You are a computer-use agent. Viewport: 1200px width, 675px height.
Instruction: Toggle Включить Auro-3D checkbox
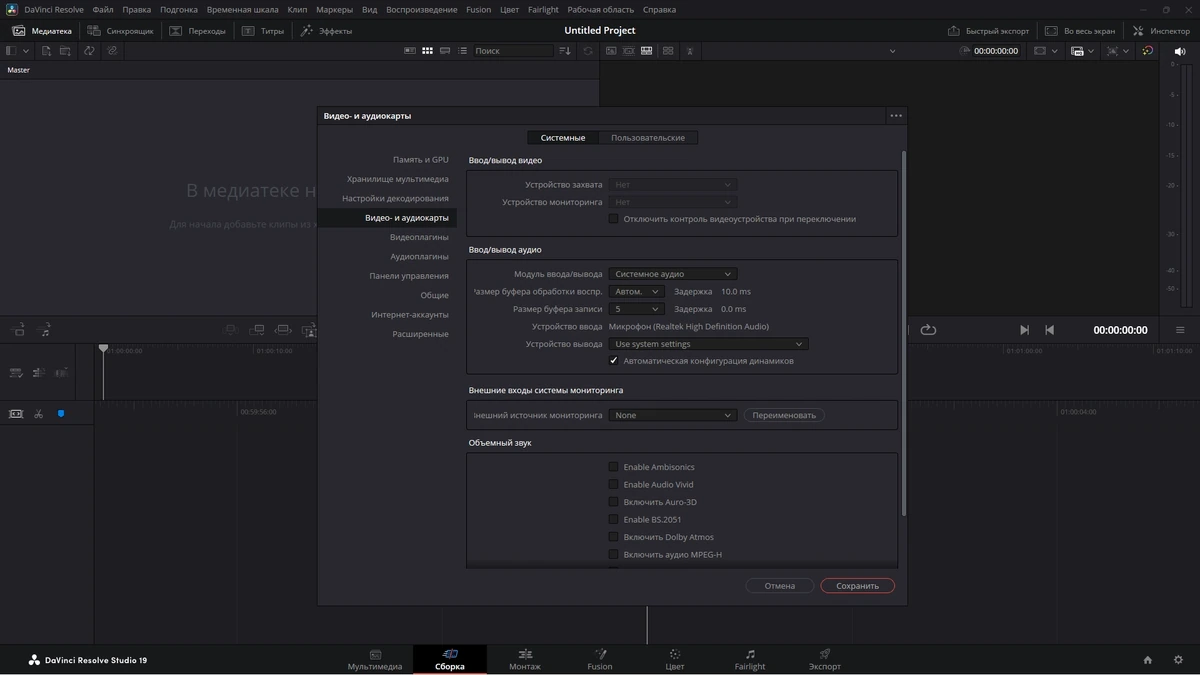click(614, 502)
